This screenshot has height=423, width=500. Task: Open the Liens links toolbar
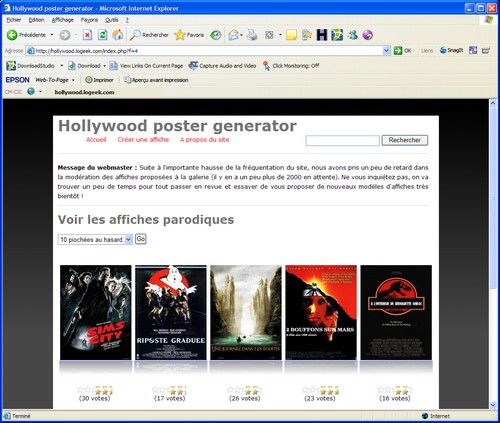(427, 51)
